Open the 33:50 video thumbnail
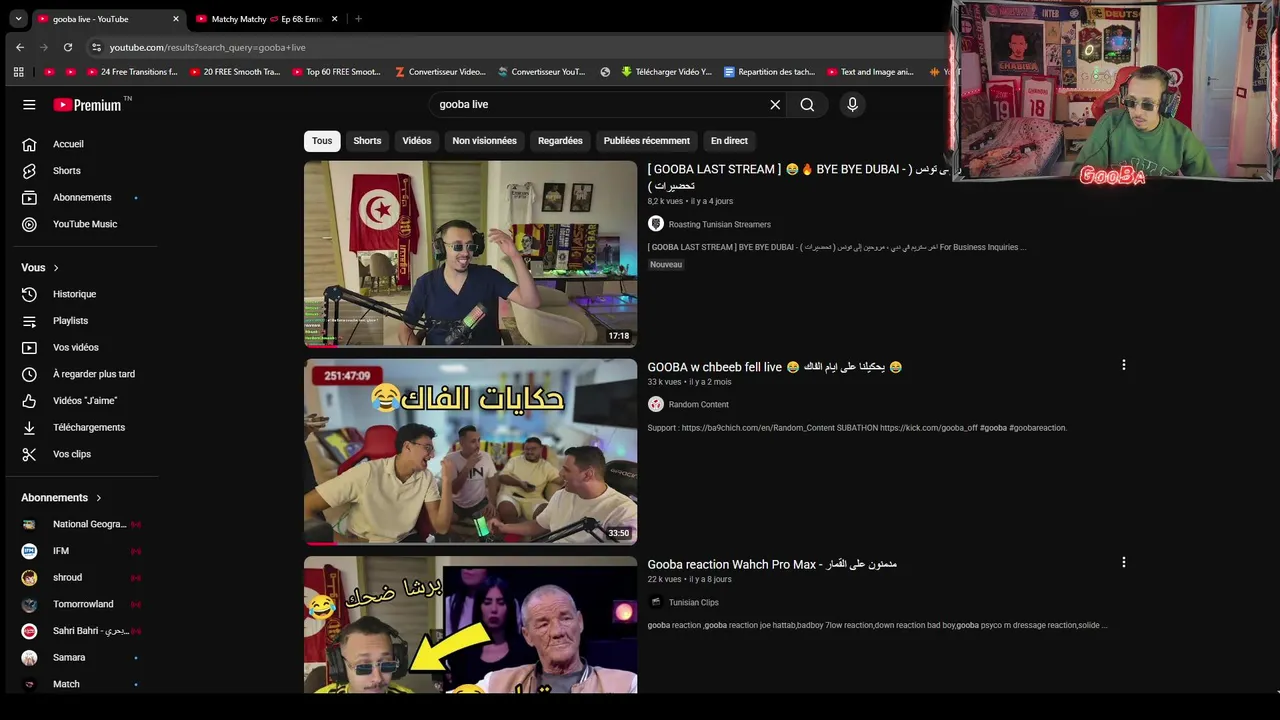This screenshot has height=720, width=1280. coord(470,452)
